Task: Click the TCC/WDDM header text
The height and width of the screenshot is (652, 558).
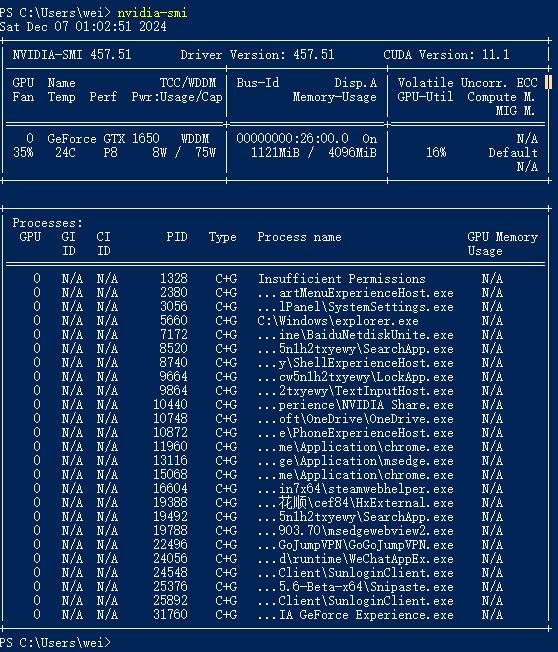Action: coord(188,83)
